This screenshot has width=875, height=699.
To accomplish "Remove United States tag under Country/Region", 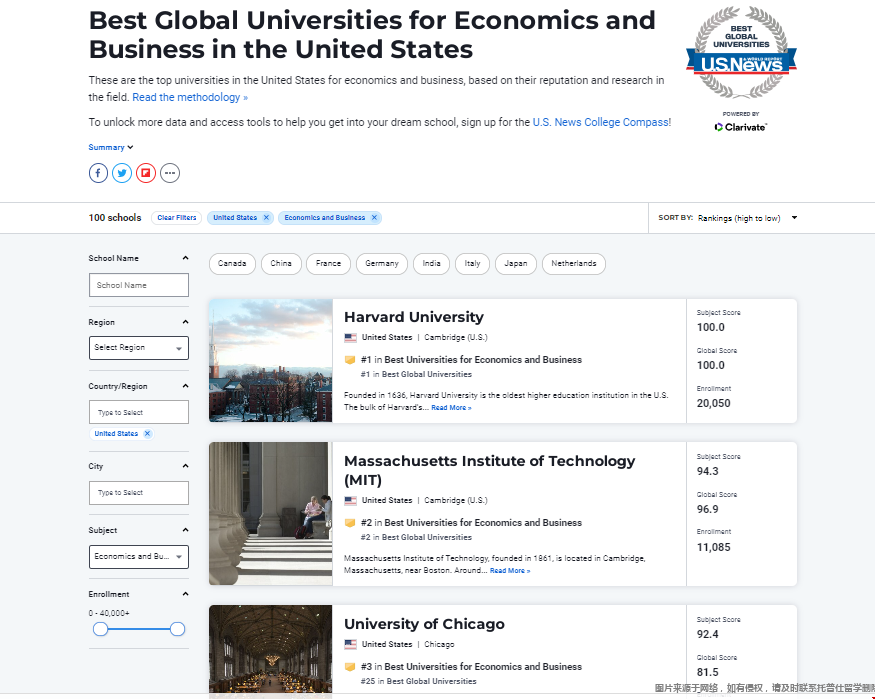I will [147, 433].
